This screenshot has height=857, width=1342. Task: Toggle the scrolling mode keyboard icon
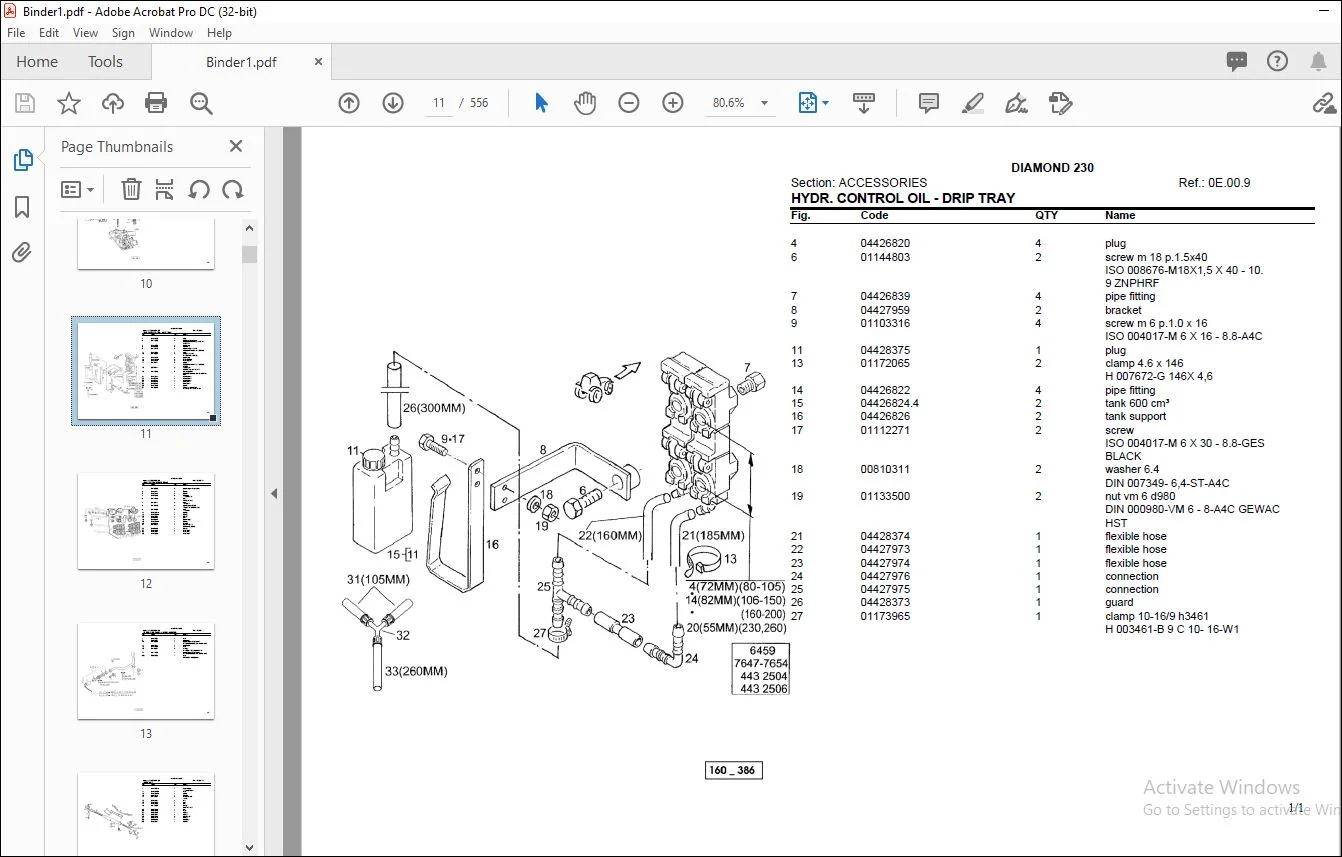click(864, 103)
